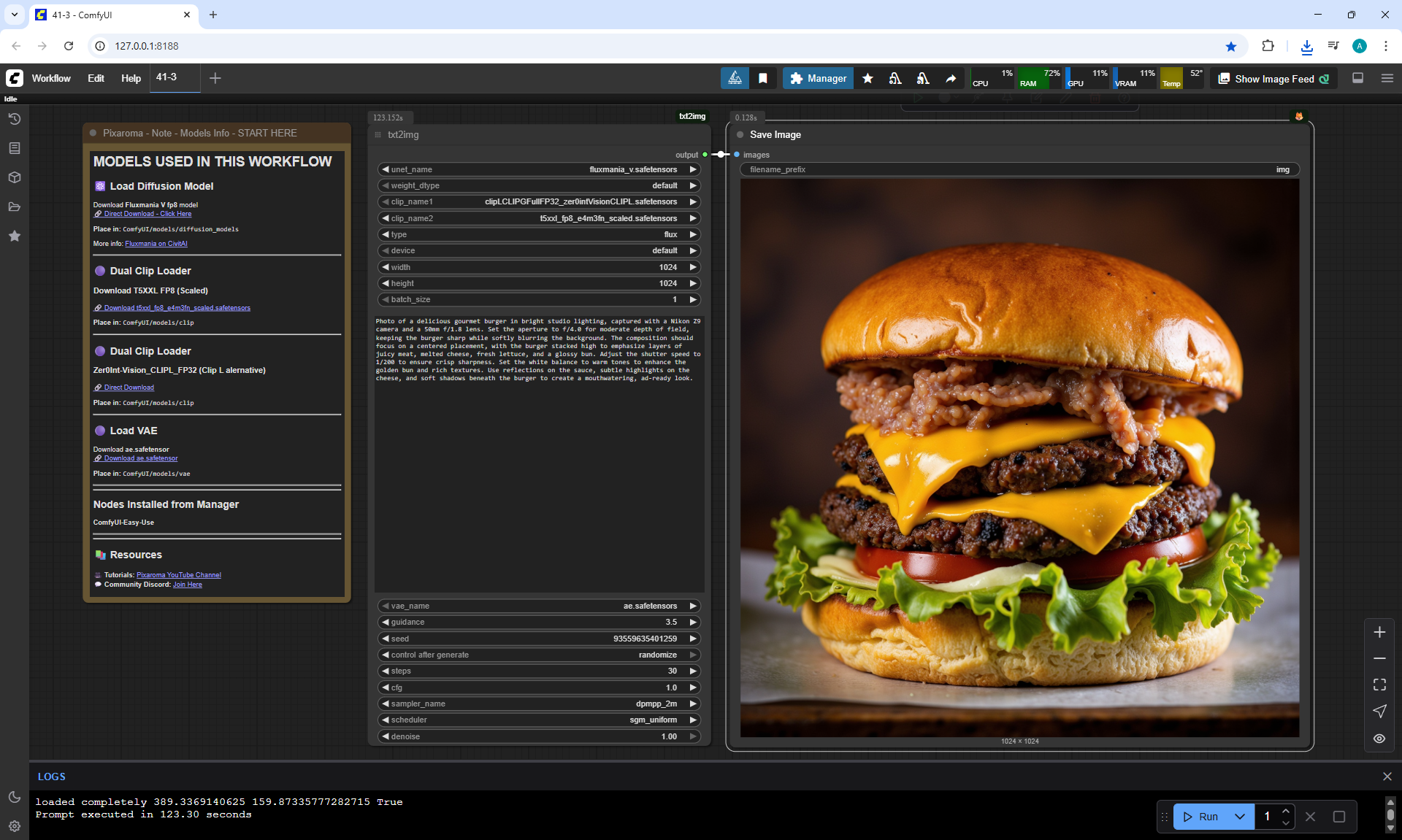Open the Edit menu
The width and height of the screenshot is (1402, 840).
(x=96, y=78)
